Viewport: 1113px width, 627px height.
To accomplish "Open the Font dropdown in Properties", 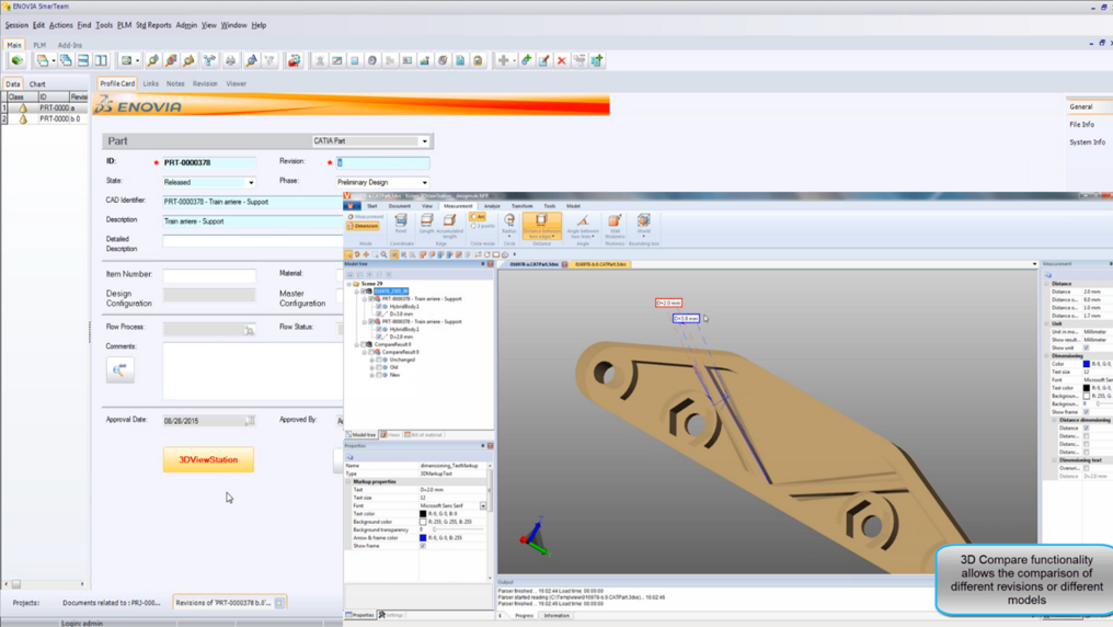I will pos(483,506).
